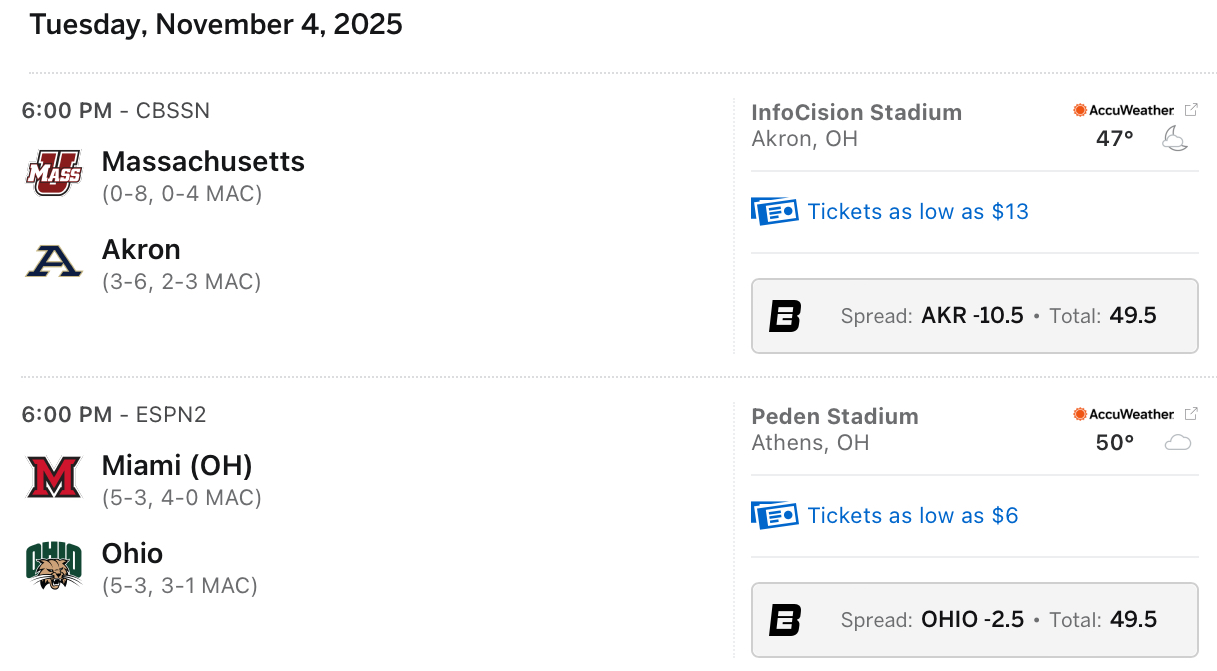1217x671 pixels.
Task: Select the AKR -10.5 spread odds box
Action: tap(973, 316)
